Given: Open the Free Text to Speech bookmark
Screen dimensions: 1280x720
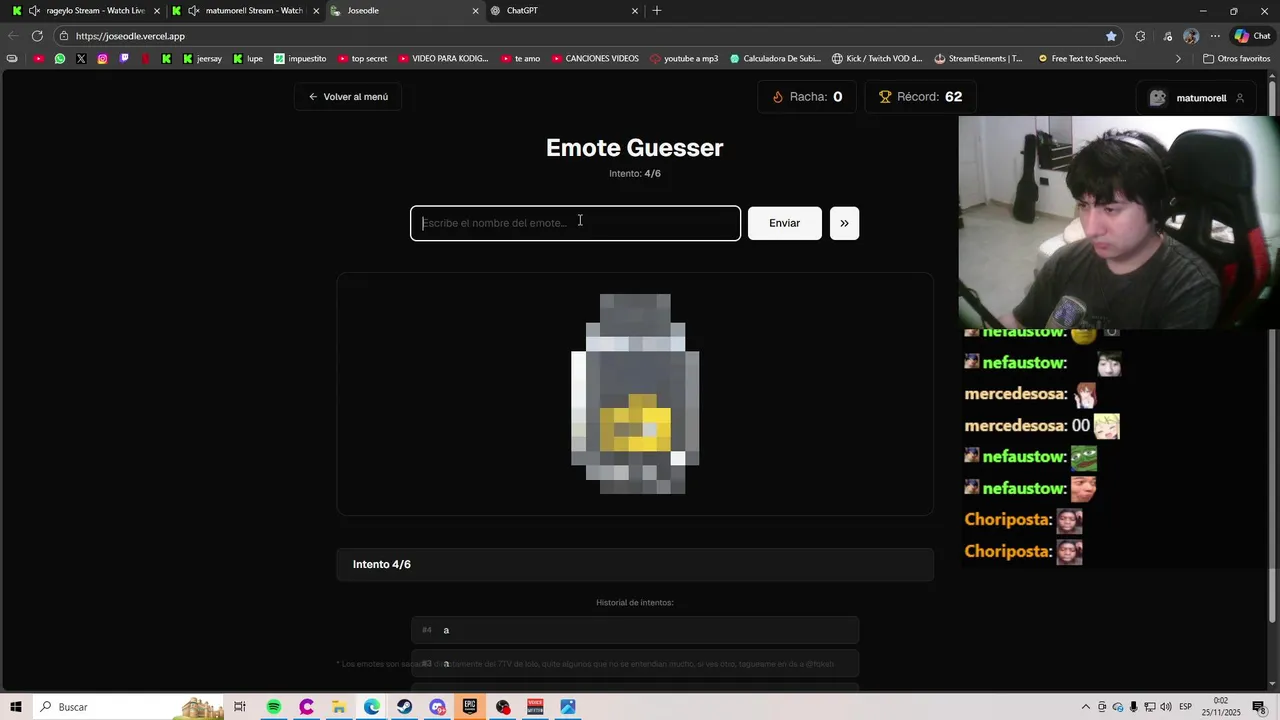Looking at the screenshot, I should coord(1082,58).
